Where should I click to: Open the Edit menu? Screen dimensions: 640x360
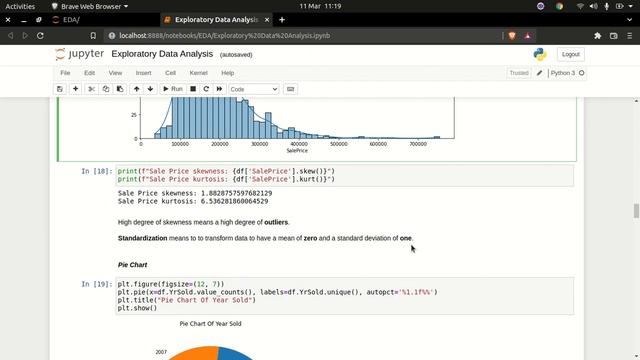89,73
